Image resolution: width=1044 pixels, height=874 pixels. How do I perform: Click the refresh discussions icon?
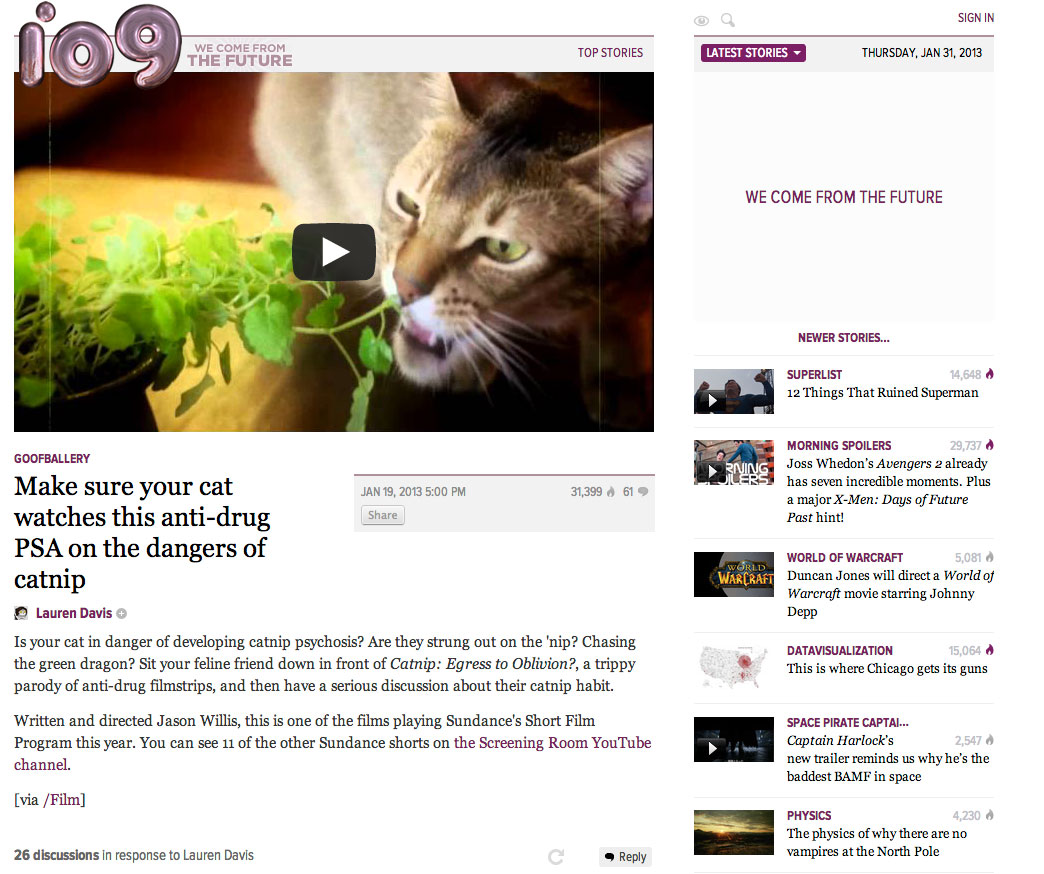pyautogui.click(x=556, y=857)
